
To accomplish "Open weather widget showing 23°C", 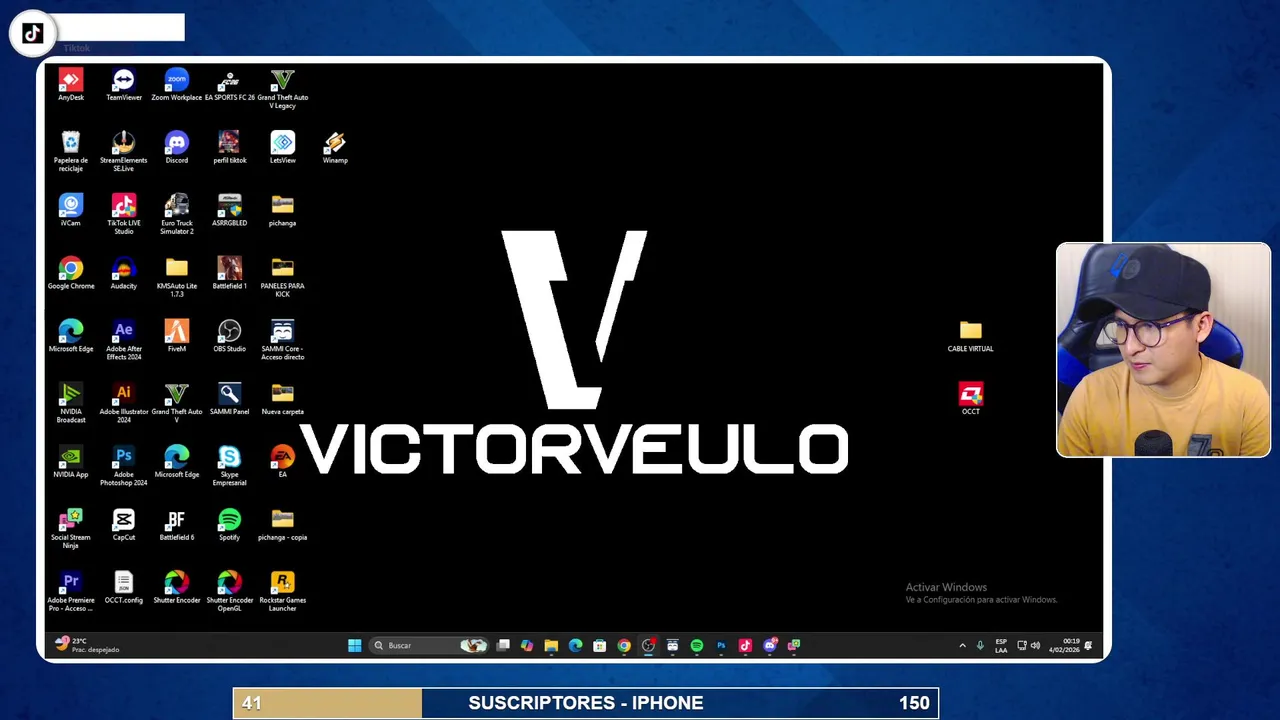I will pyautogui.click(x=88, y=645).
